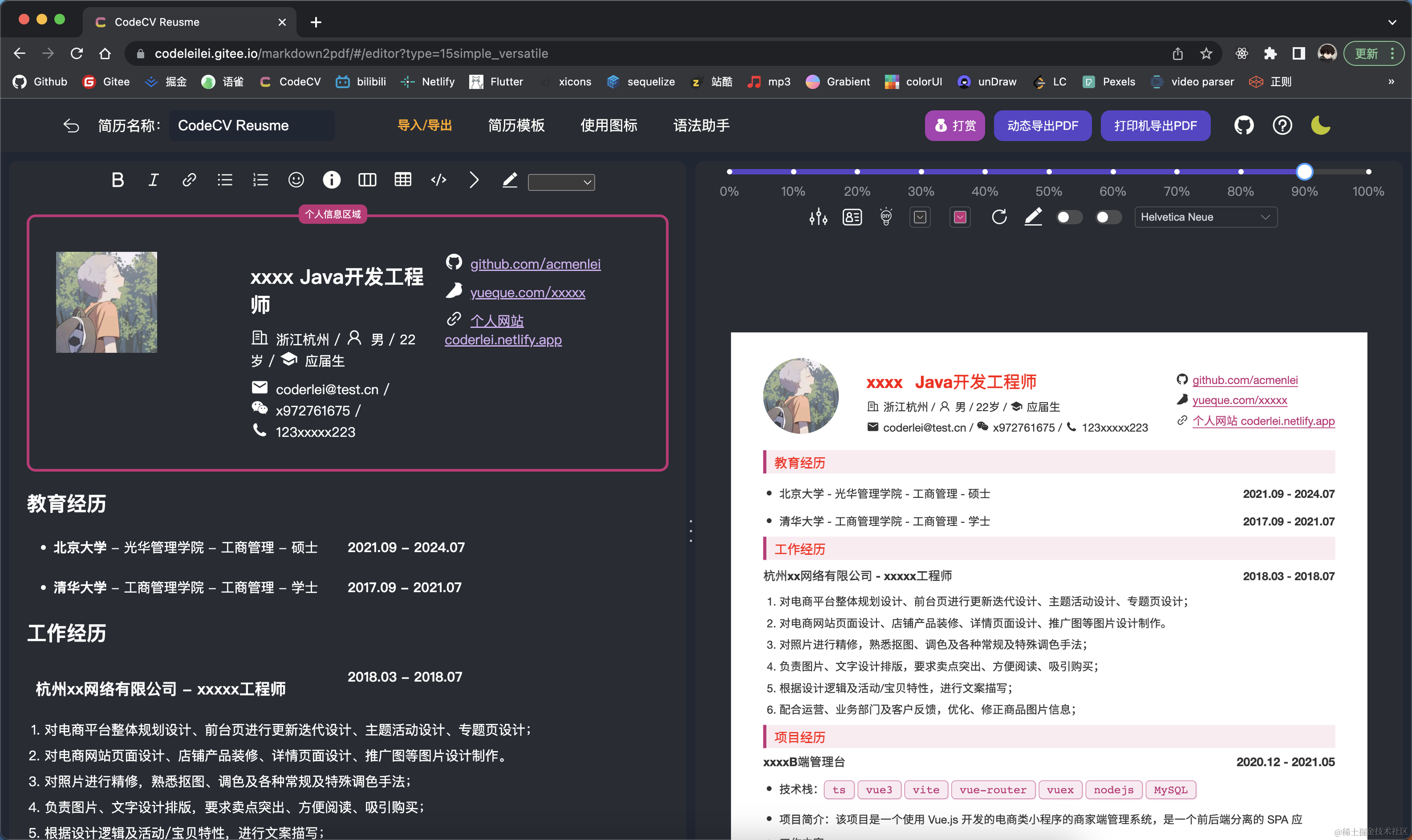Open the 简历模板 menu
This screenshot has width=1412, height=840.
pyautogui.click(x=516, y=125)
